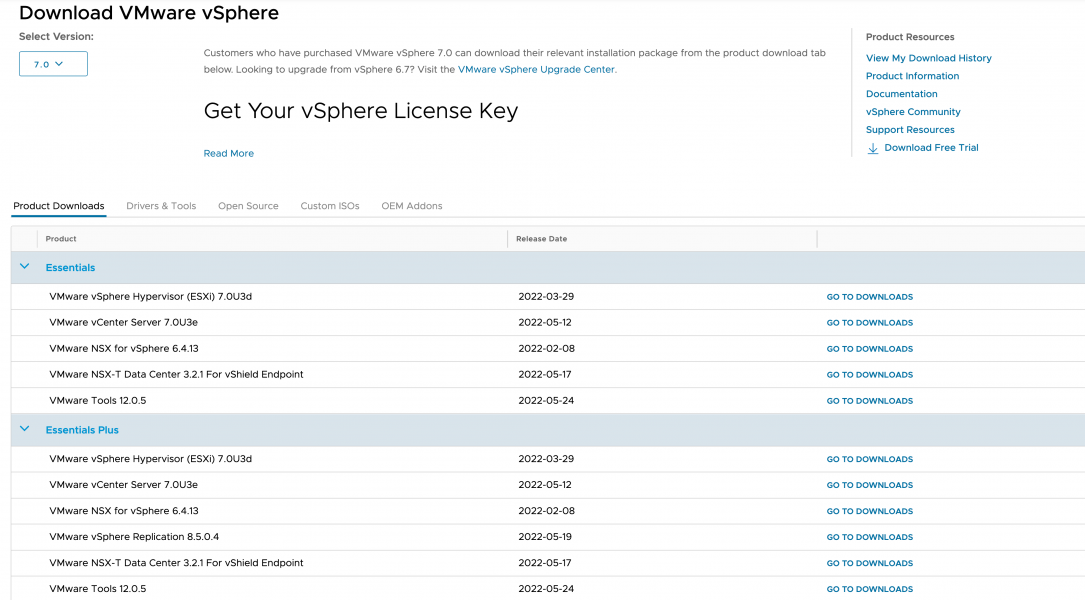This screenshot has width=1085, height=600.
Task: Click the Get Your vSphere License Key heading
Action: [x=361, y=111]
